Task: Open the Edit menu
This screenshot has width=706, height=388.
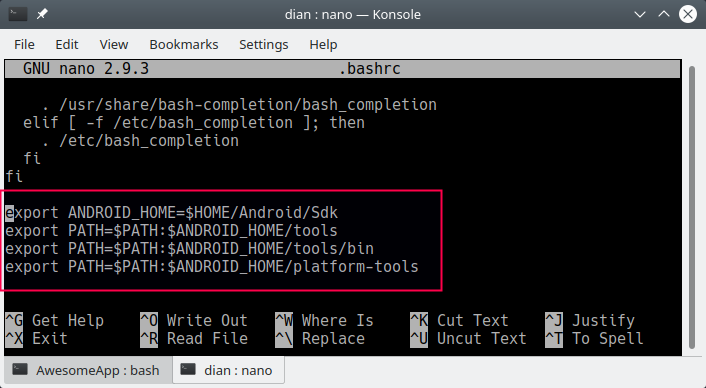Action: (x=67, y=45)
